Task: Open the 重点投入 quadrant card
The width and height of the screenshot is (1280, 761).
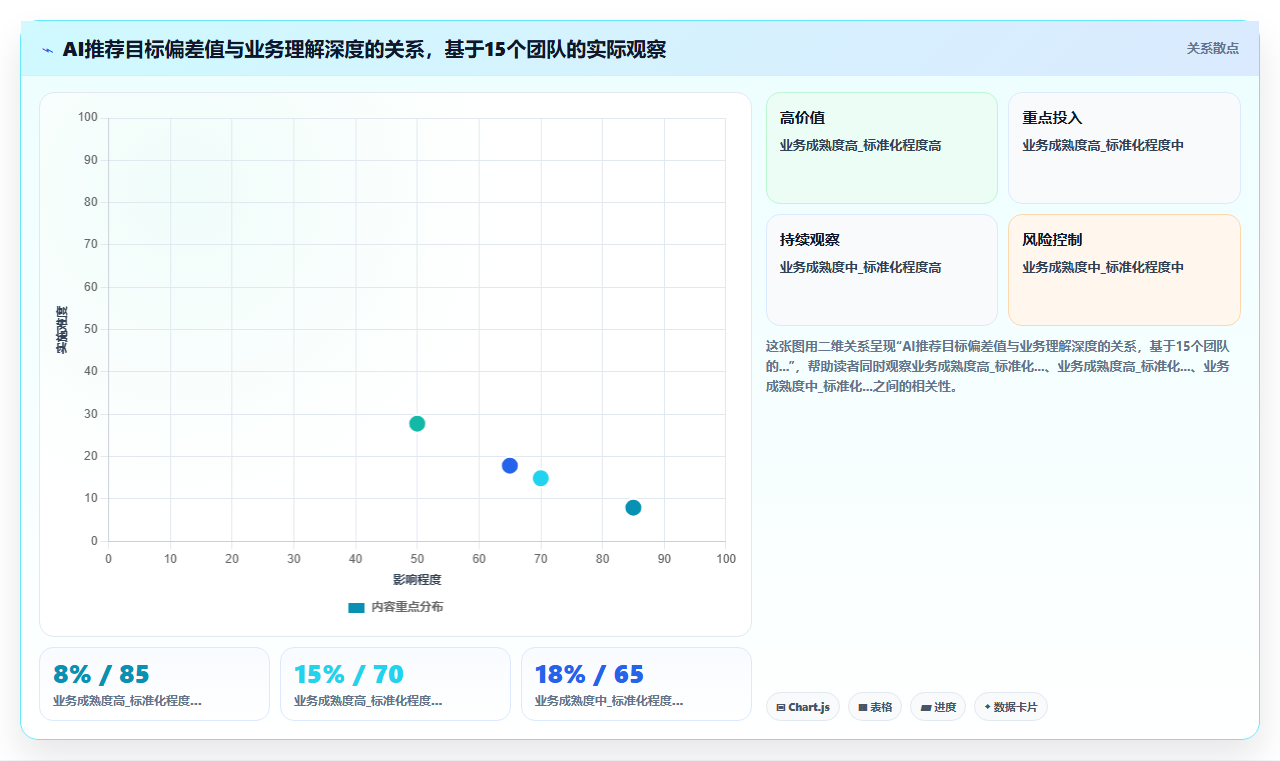Action: (x=1124, y=148)
